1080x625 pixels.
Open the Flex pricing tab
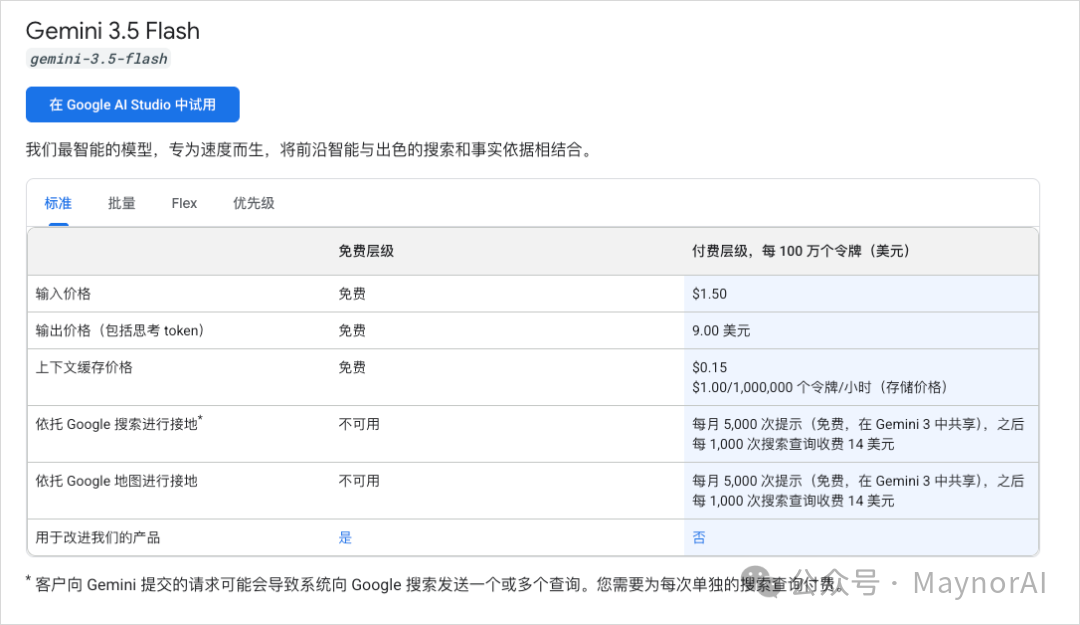pyautogui.click(x=184, y=203)
